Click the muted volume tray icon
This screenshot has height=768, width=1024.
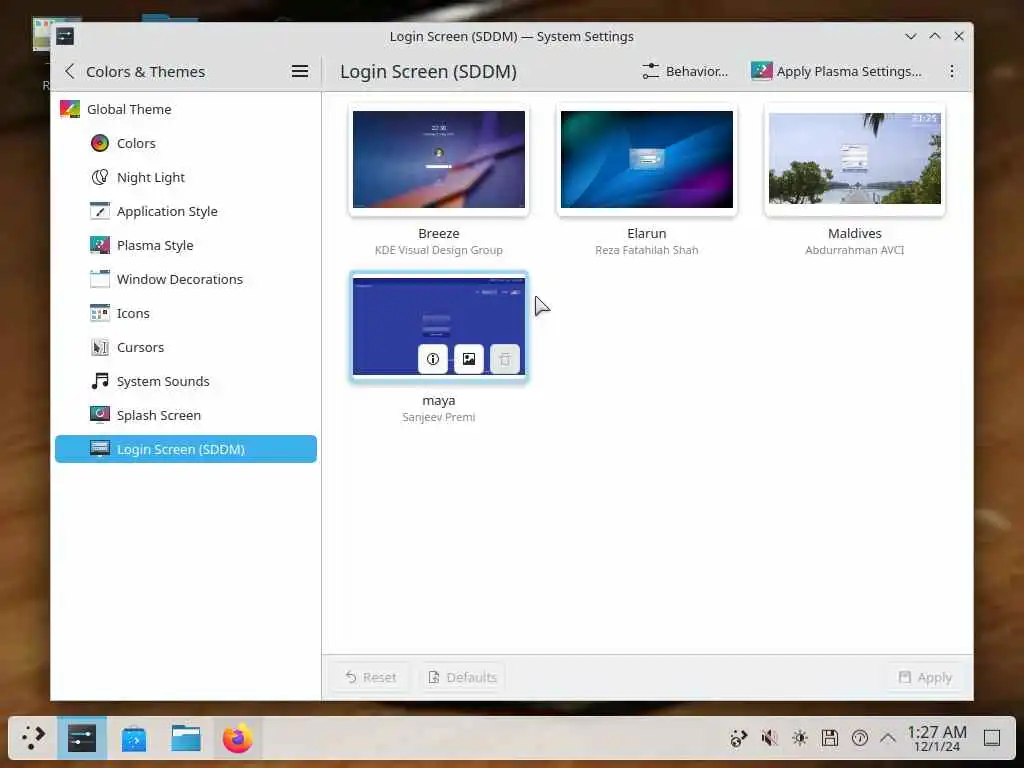pyautogui.click(x=769, y=738)
